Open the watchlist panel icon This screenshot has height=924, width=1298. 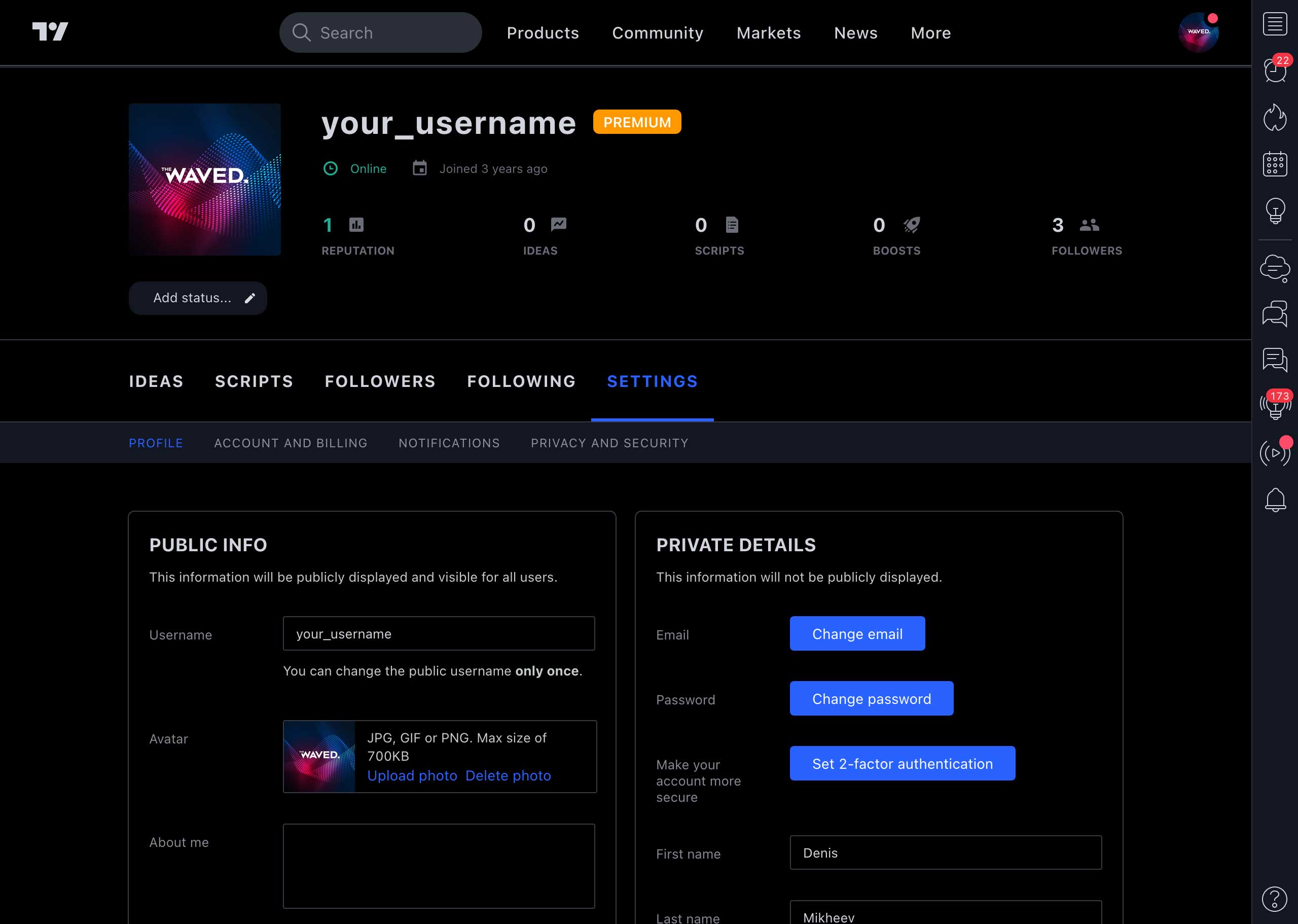1275,24
